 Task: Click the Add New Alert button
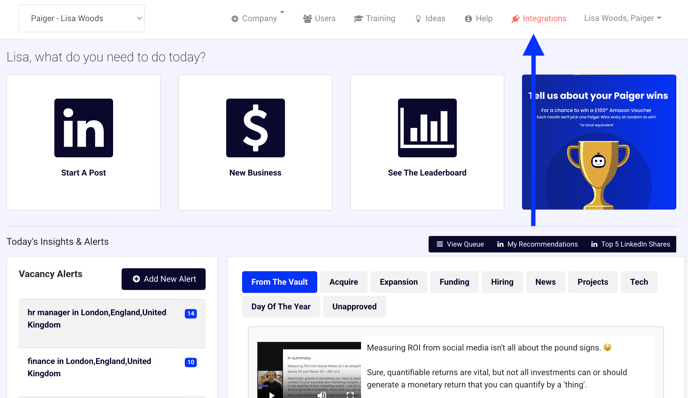pyautogui.click(x=163, y=279)
